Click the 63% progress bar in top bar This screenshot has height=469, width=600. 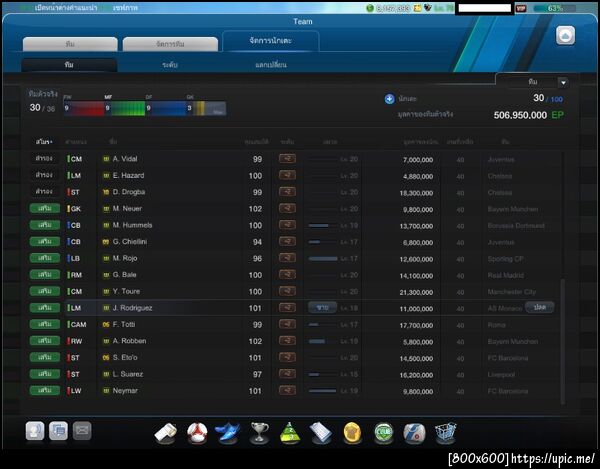[554, 8]
